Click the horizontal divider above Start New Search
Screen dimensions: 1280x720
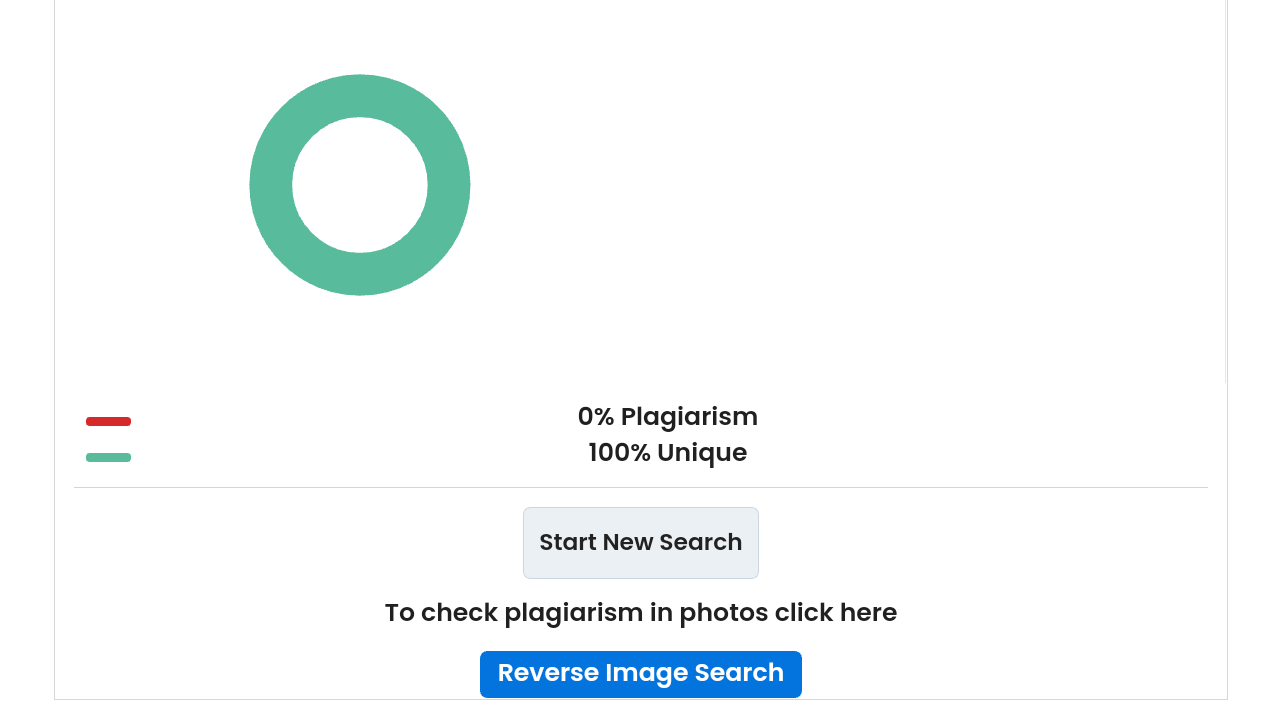pyautogui.click(x=641, y=487)
